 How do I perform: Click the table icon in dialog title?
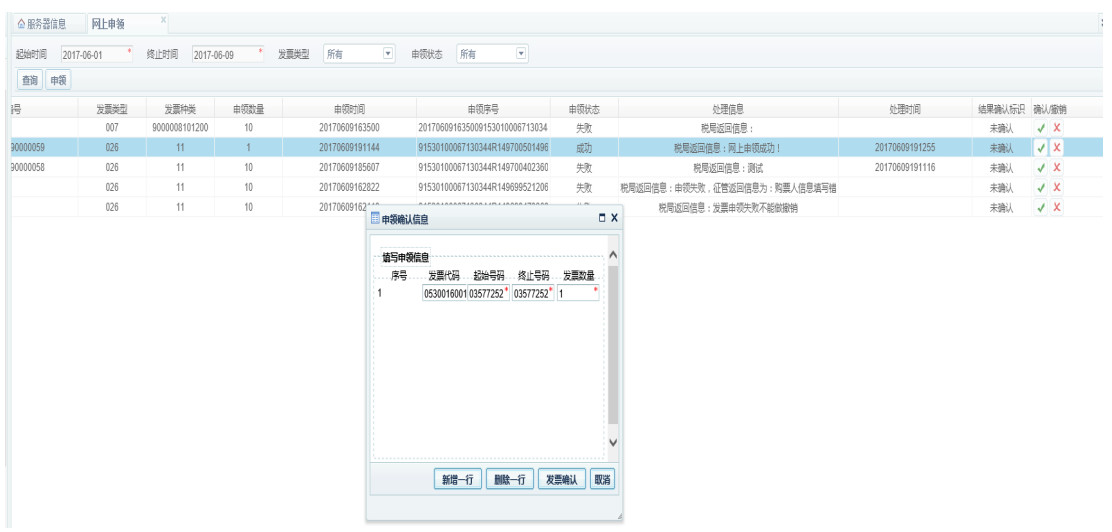(376, 219)
